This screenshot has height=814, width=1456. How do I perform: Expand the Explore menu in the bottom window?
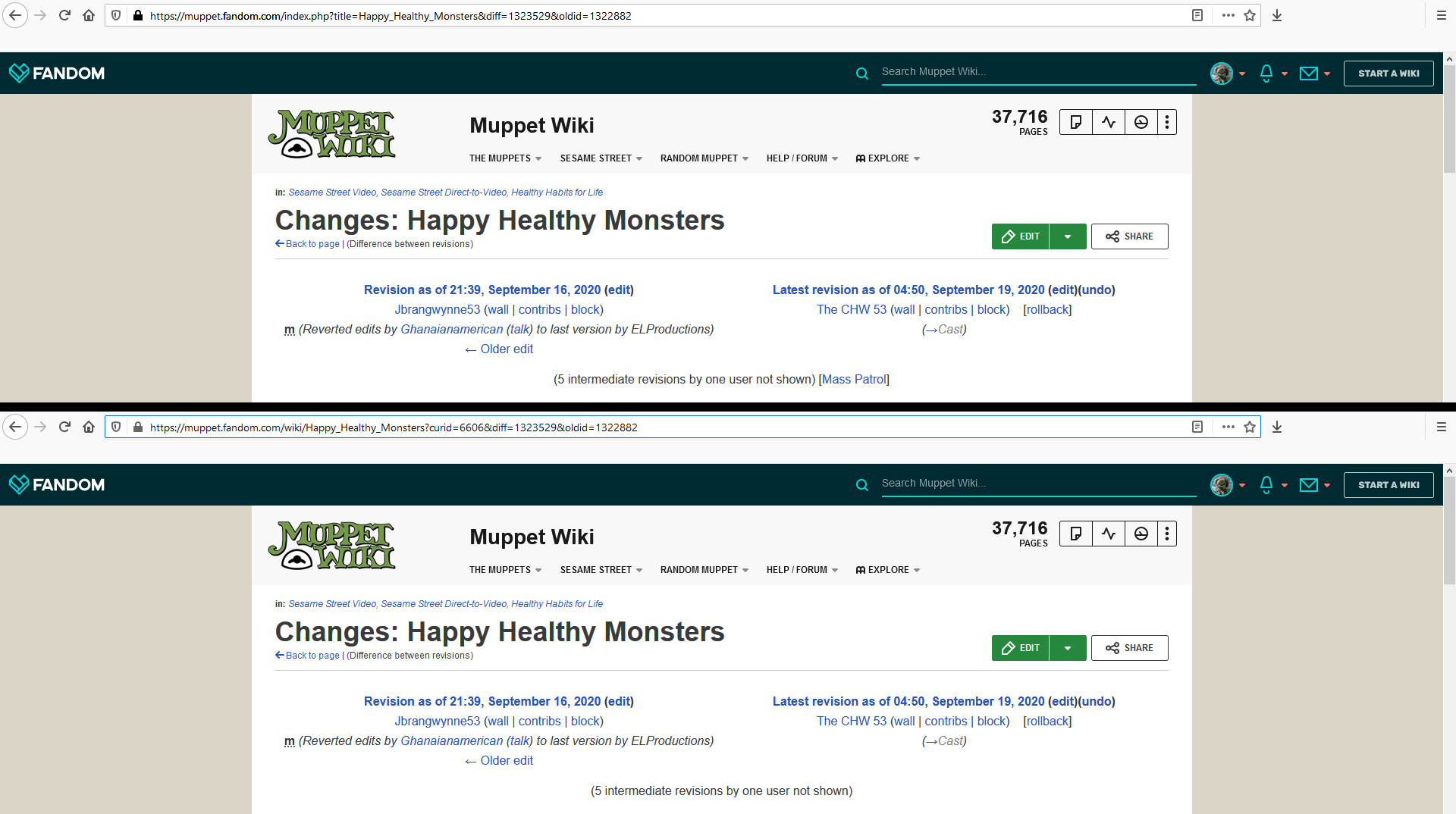point(888,570)
